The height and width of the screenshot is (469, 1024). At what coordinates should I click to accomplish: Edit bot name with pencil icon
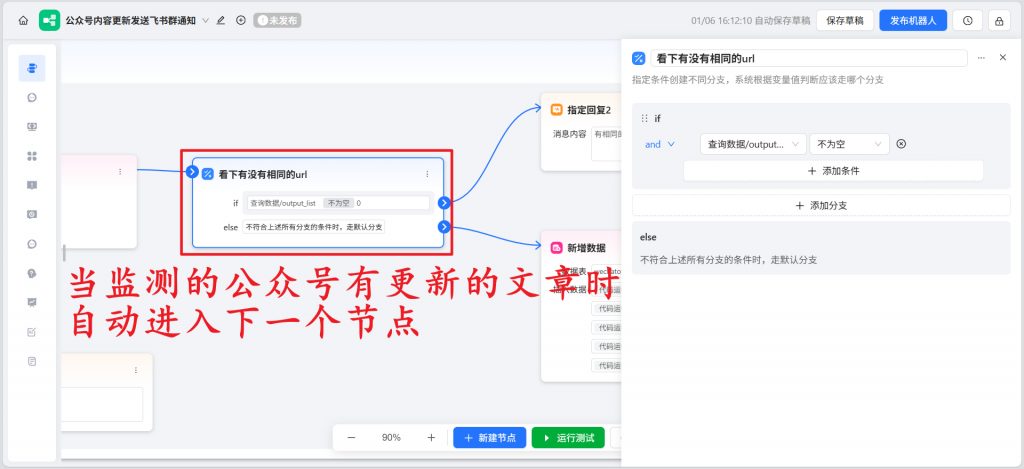(221, 20)
